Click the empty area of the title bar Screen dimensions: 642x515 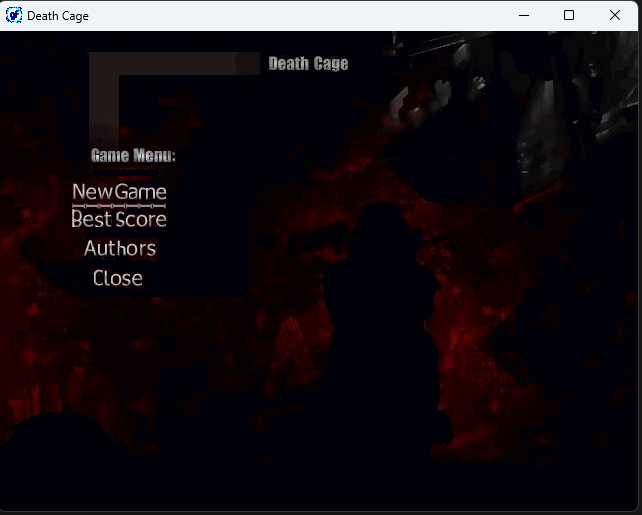300,15
